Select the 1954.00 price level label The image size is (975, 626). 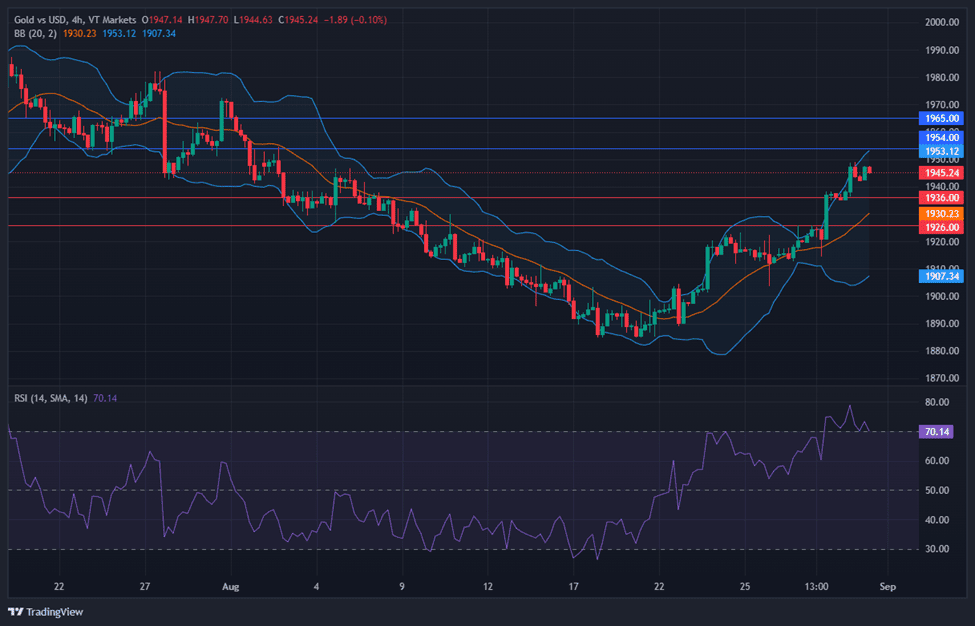940,138
